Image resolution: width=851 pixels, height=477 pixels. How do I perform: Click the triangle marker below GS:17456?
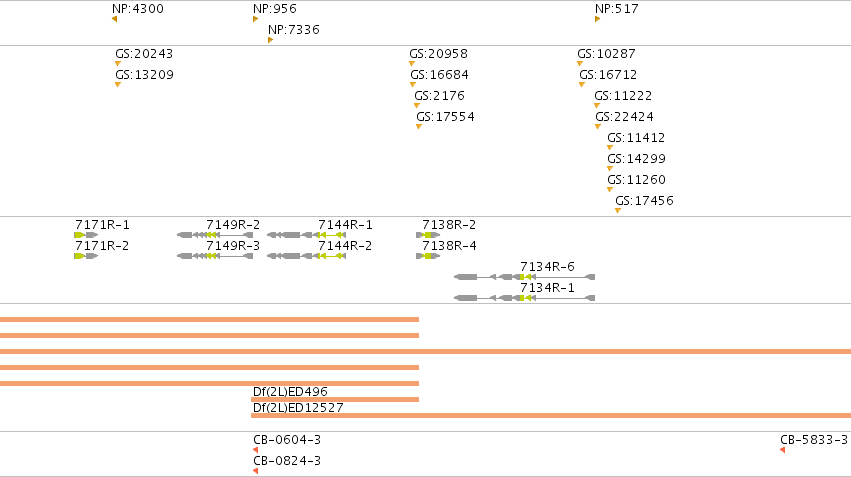(x=618, y=211)
